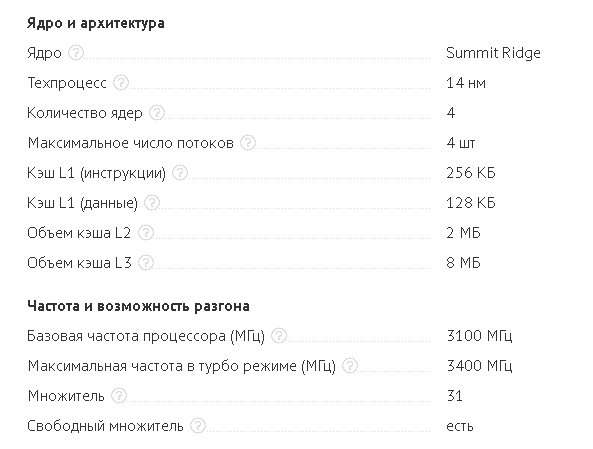Select the 14 нм value
This screenshot has width=593, height=449.
[x=466, y=83]
